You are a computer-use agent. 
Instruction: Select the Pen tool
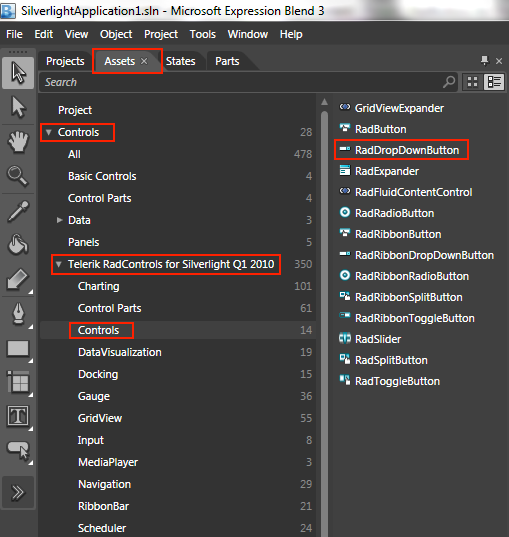pos(18,314)
